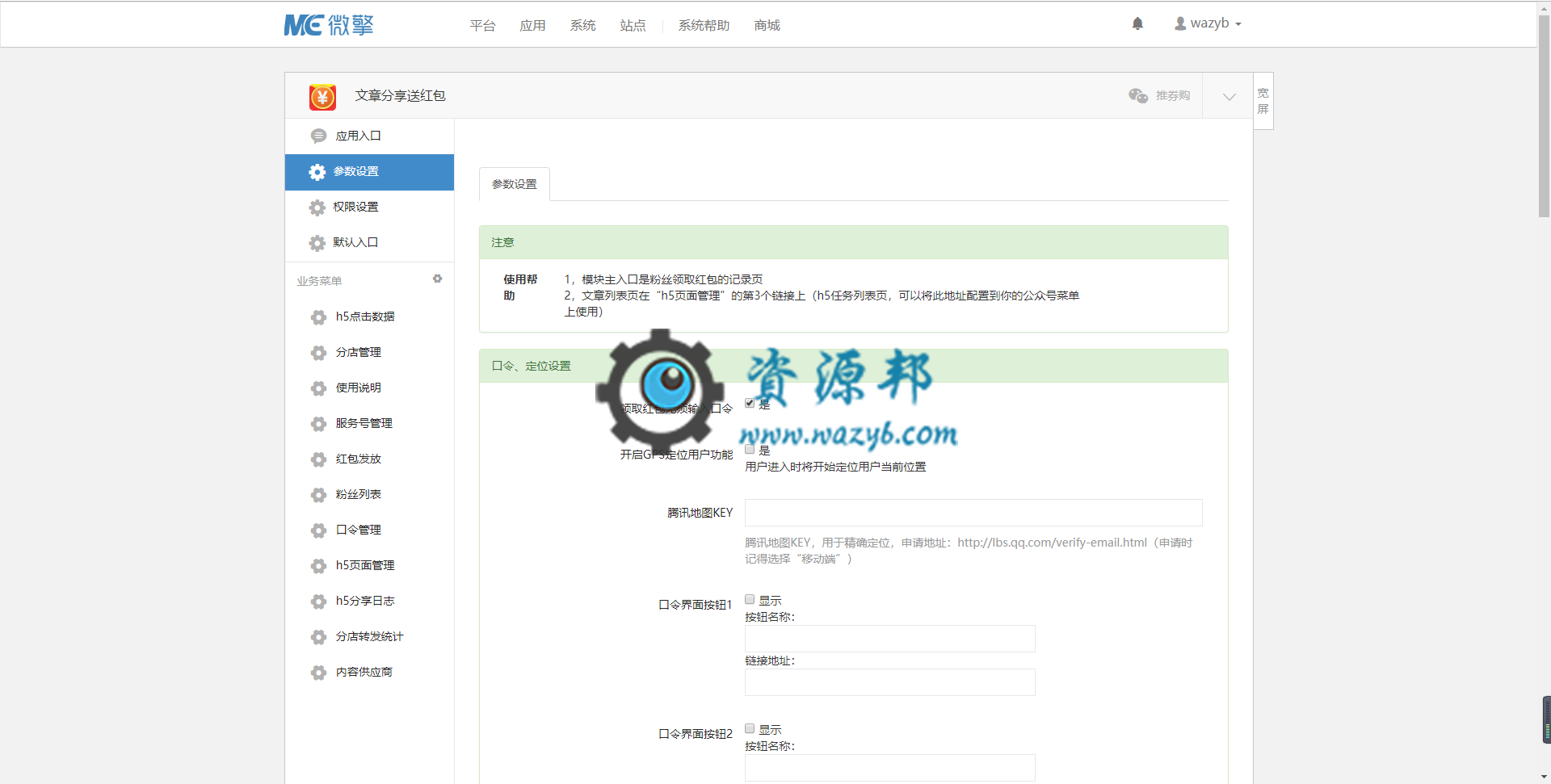
Task: Click the h5分享日志 gear icon
Action: (318, 602)
